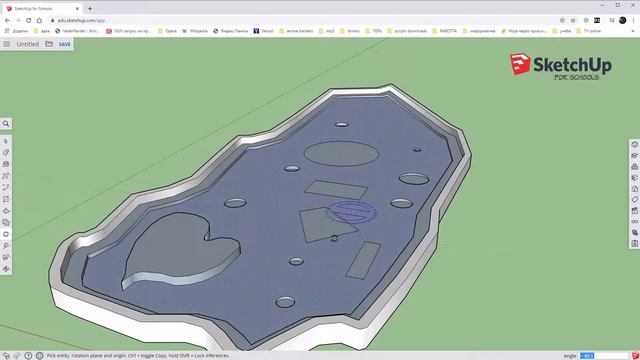The width and height of the screenshot is (640, 360).
Task: Reload the page with refresh icon
Action: click(28, 20)
